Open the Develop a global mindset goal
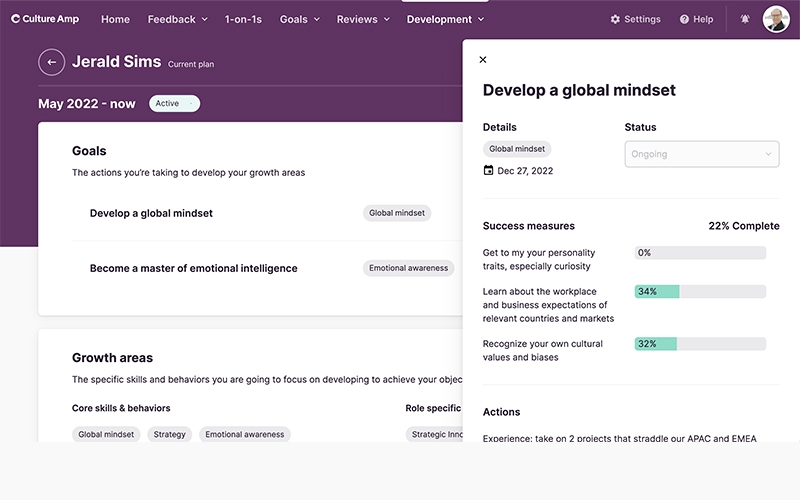The height and width of the screenshot is (500, 800). tap(151, 213)
